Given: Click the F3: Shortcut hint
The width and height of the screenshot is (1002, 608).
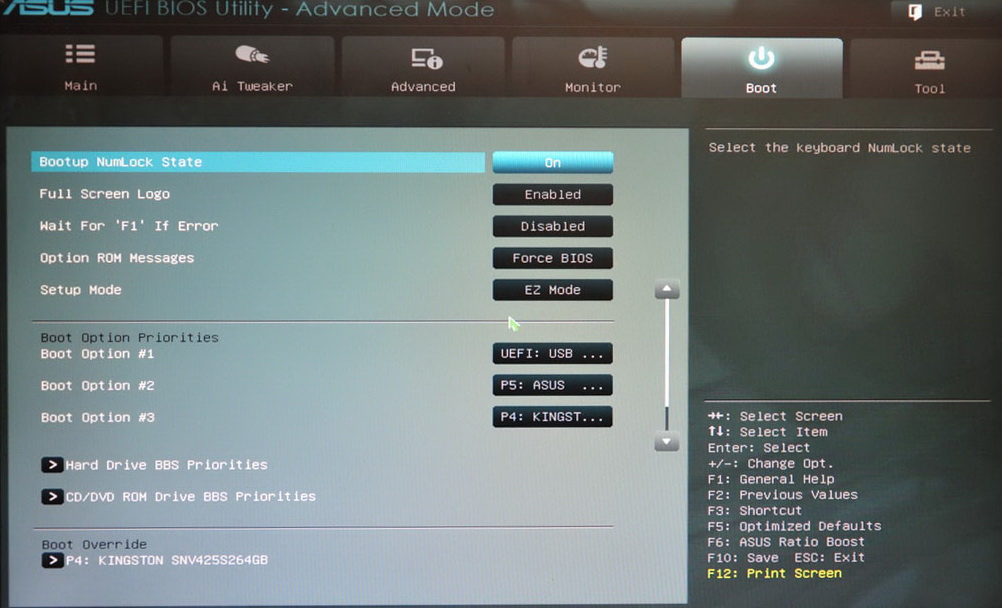Looking at the screenshot, I should pyautogui.click(x=754, y=511).
